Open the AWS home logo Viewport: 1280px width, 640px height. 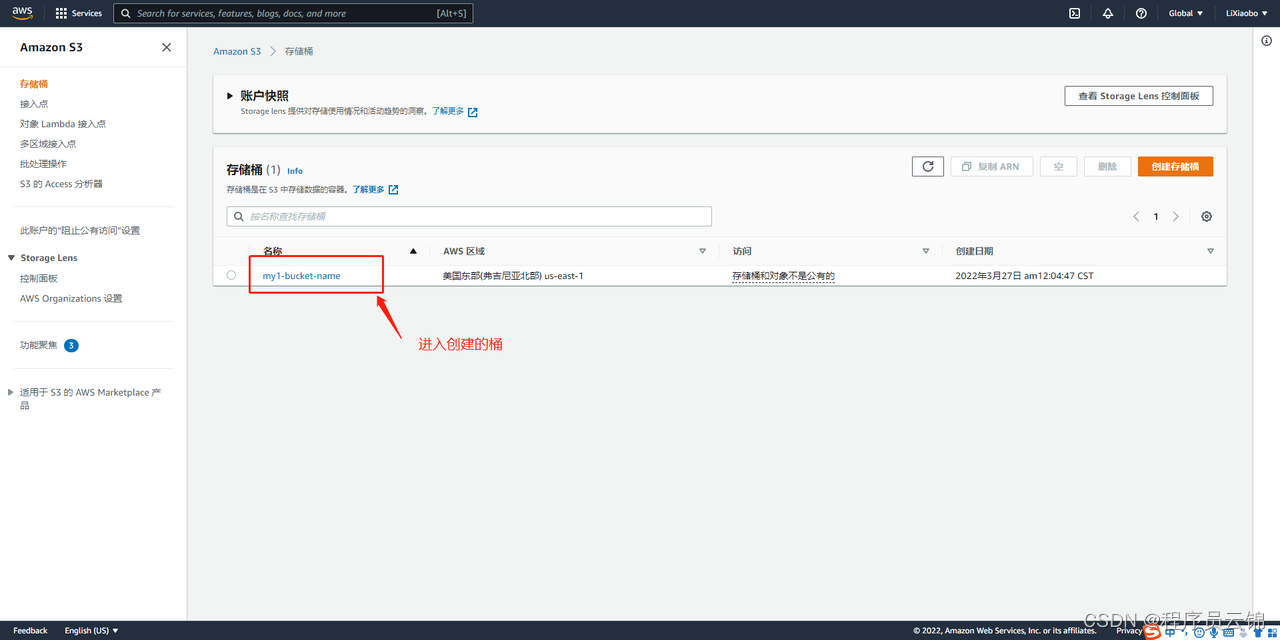22,13
